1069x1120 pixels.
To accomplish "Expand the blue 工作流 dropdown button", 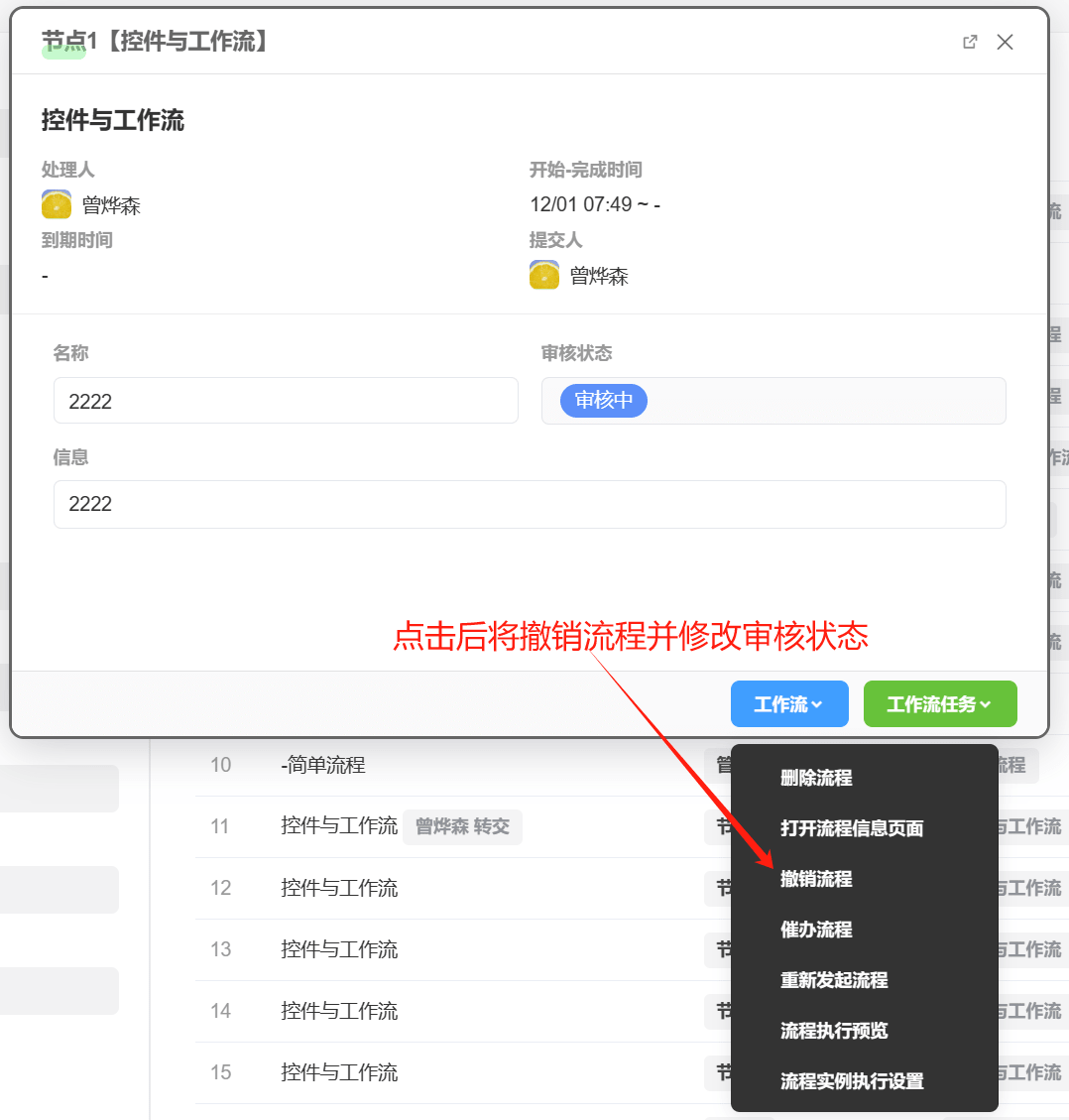I will pos(788,704).
